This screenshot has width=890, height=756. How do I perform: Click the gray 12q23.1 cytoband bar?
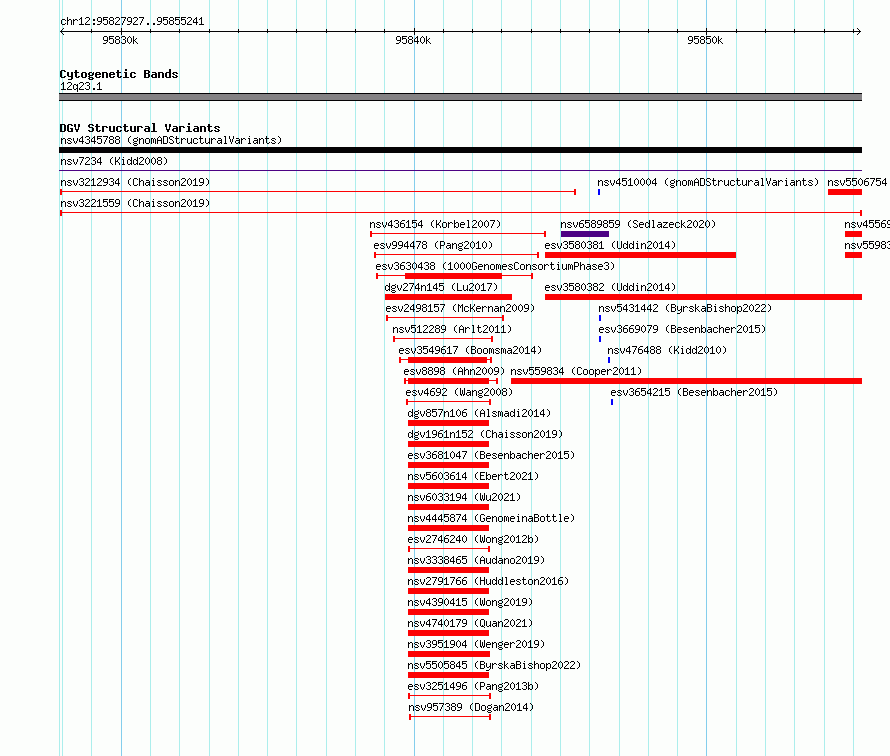(460, 97)
